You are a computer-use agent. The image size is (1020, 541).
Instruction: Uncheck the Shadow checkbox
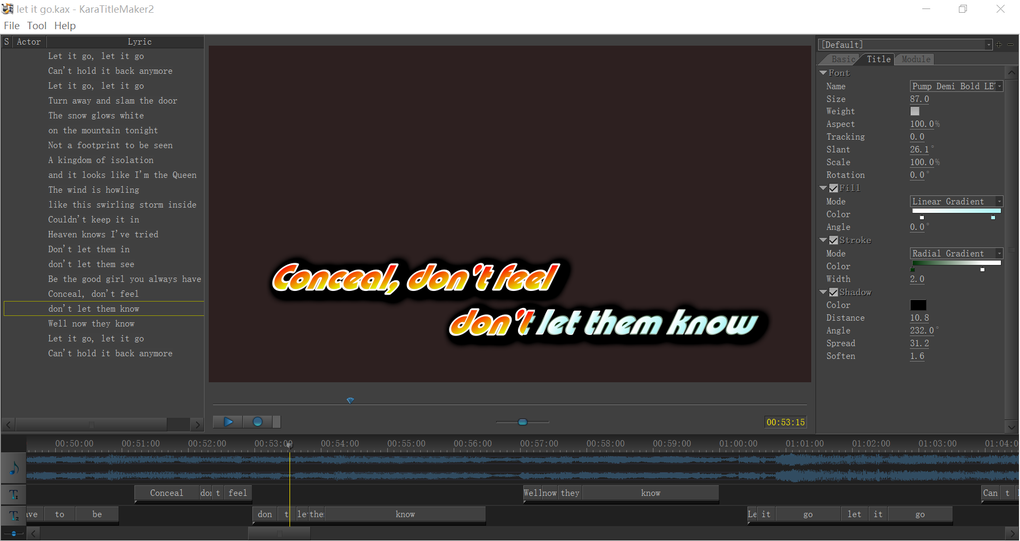coord(833,293)
